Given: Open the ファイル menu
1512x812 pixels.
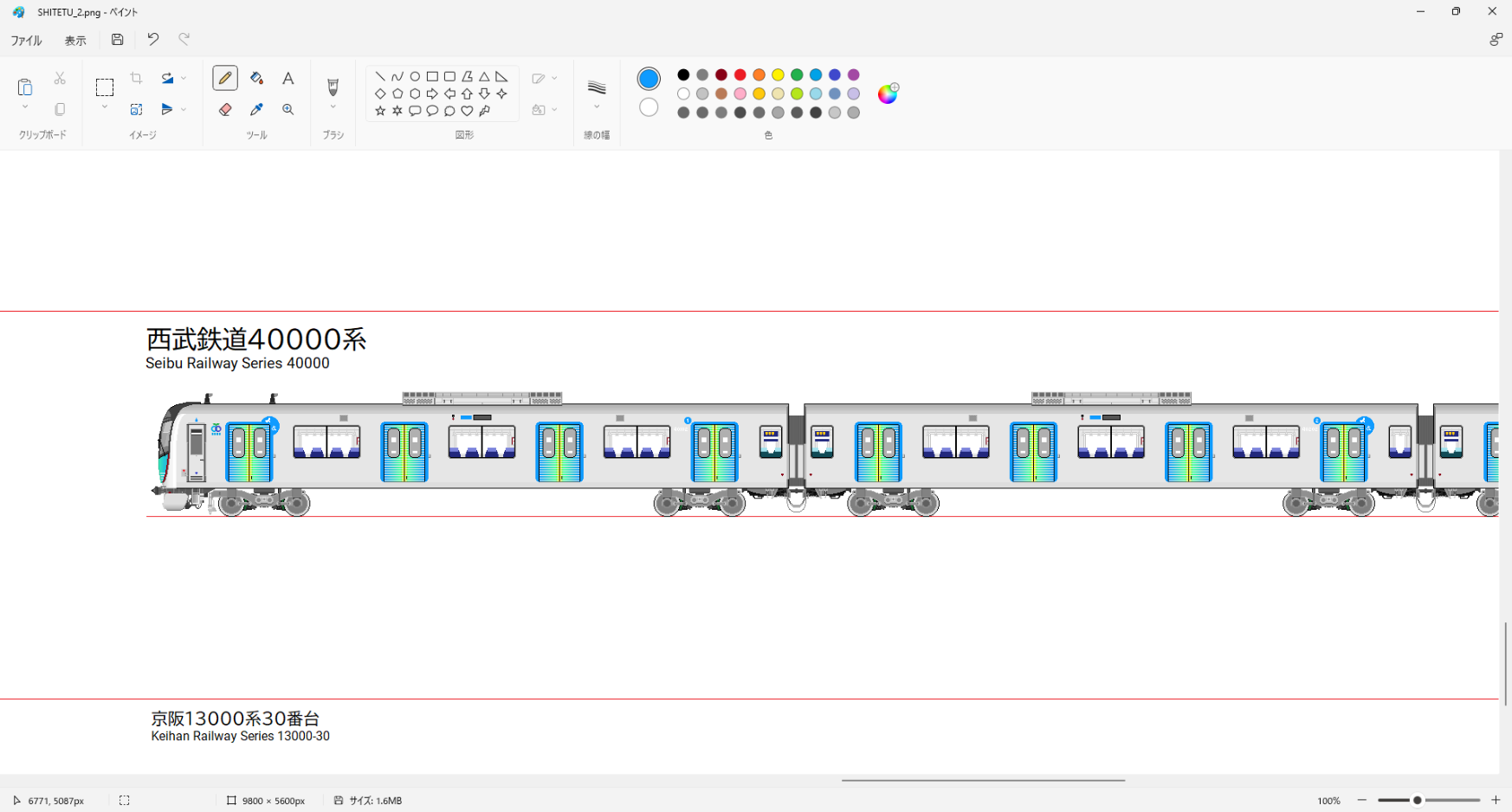Looking at the screenshot, I should pyautogui.click(x=26, y=41).
